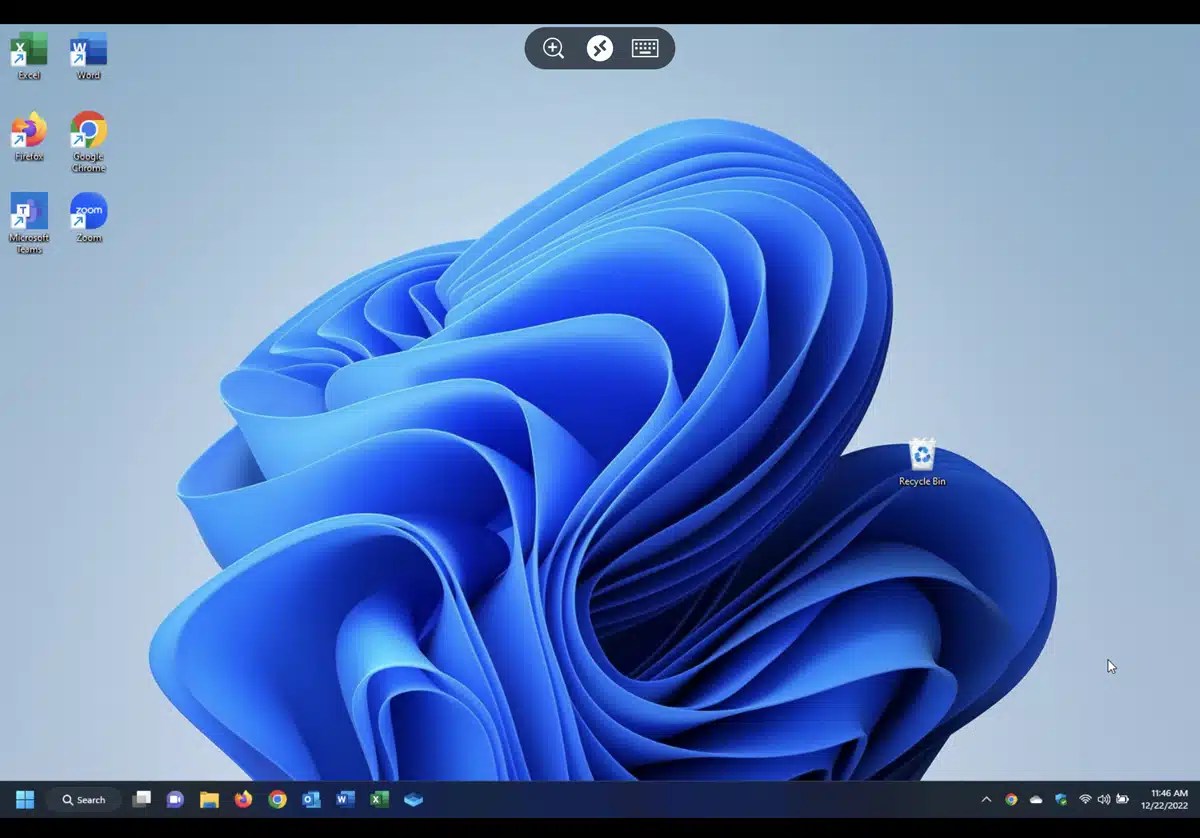Open the Wi-Fi network flyout
Viewport: 1200px width, 838px height.
(x=1083, y=799)
